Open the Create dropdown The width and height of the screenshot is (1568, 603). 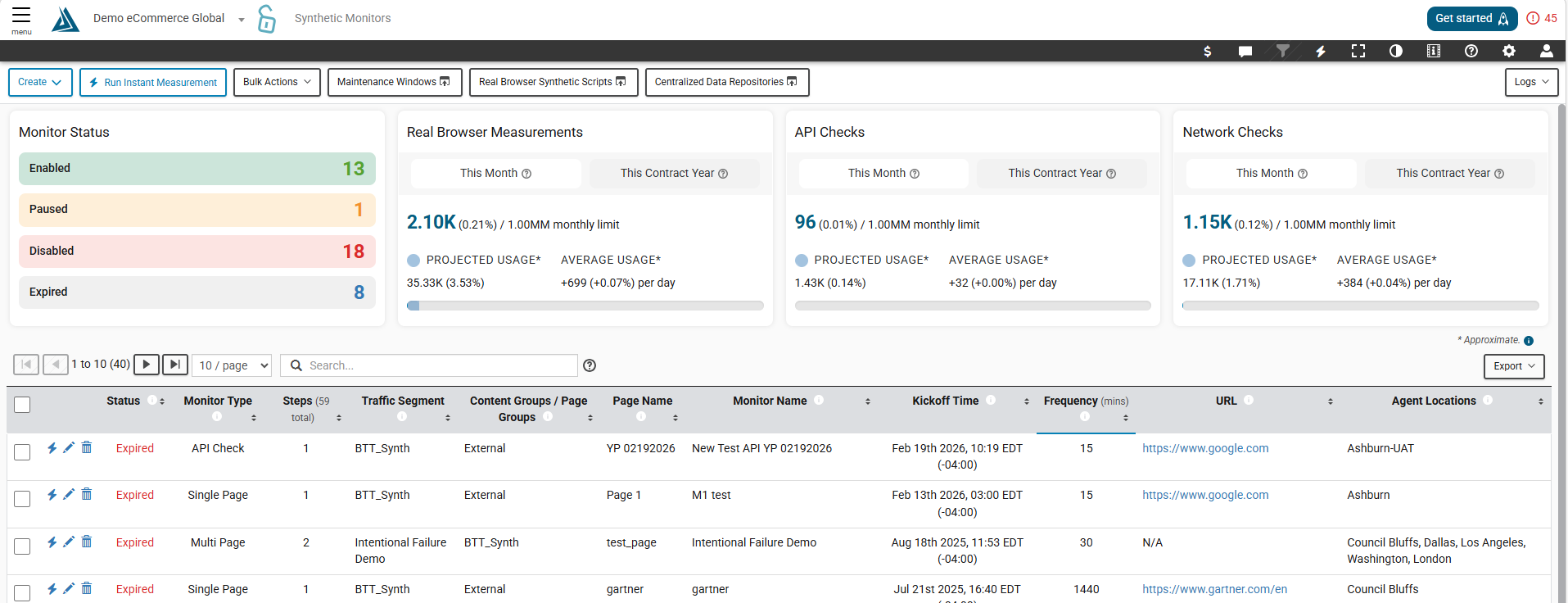40,82
